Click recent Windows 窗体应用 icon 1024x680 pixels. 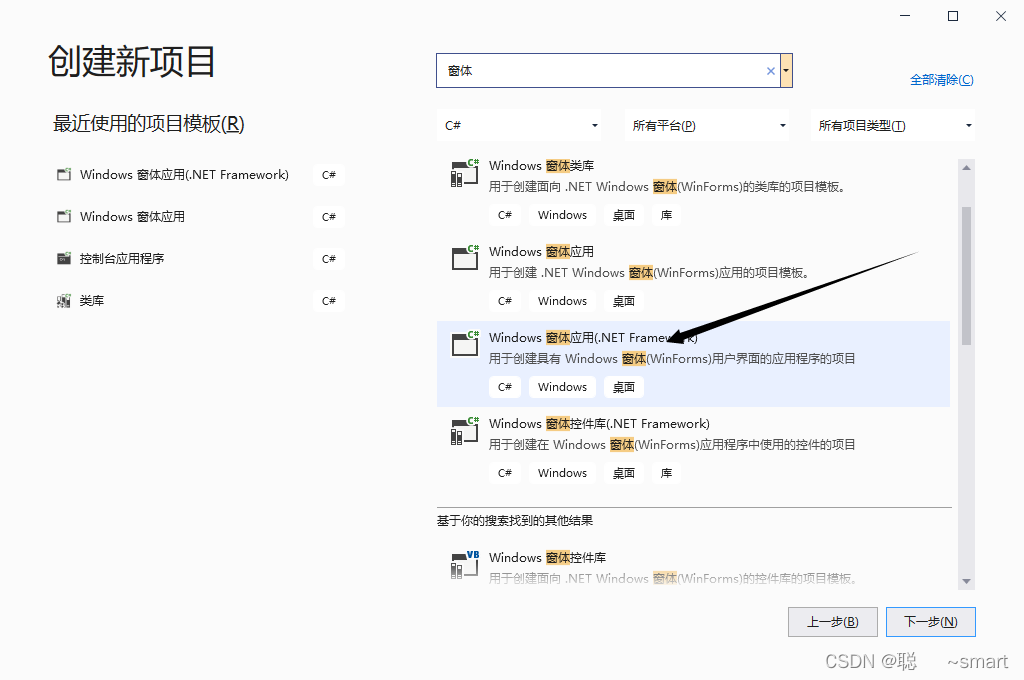pos(64,216)
